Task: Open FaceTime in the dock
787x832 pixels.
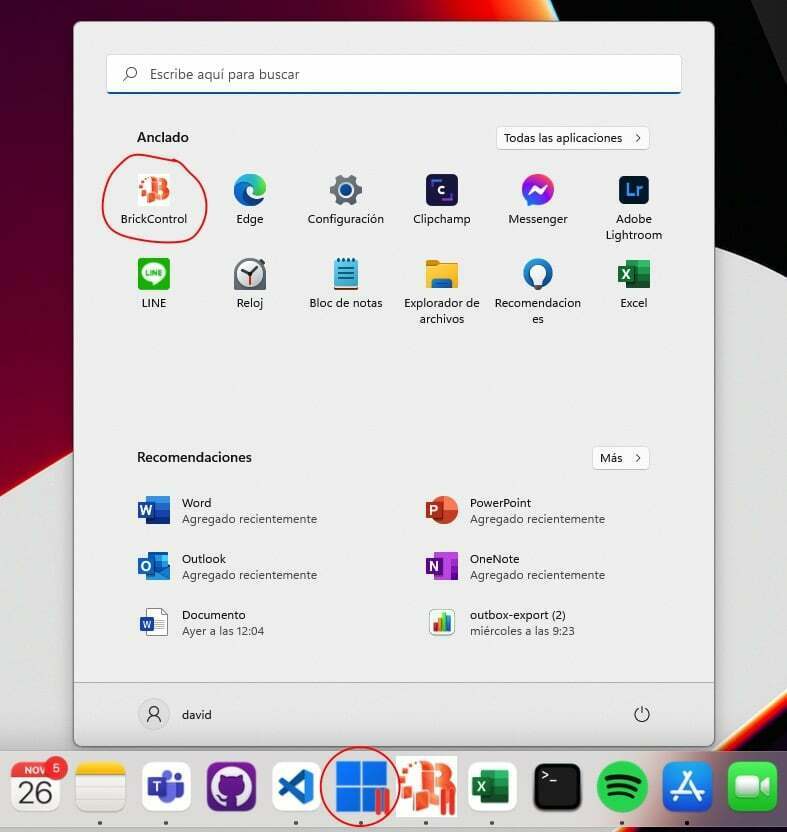Action: click(x=753, y=787)
